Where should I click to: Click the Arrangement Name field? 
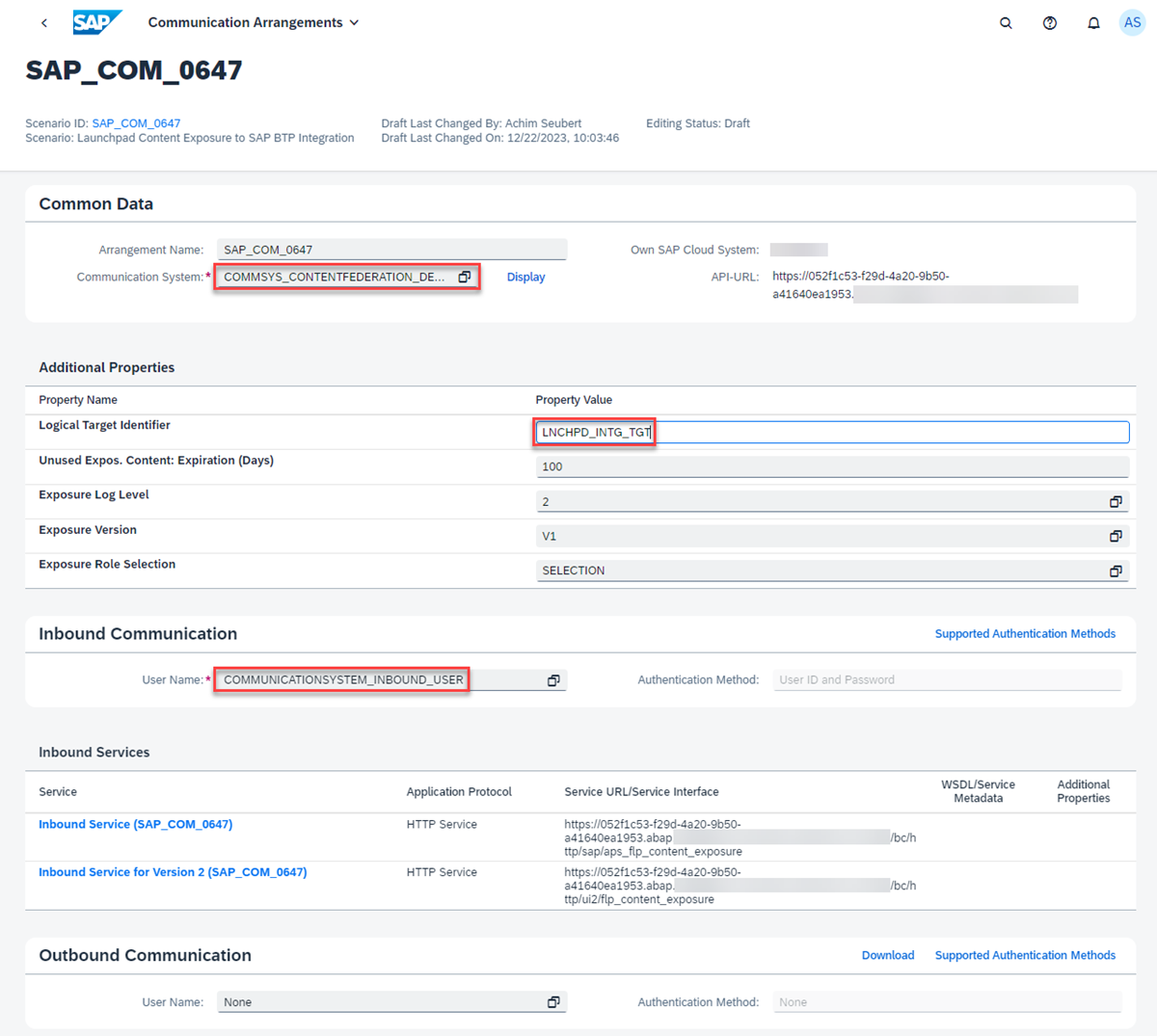pyautogui.click(x=391, y=250)
